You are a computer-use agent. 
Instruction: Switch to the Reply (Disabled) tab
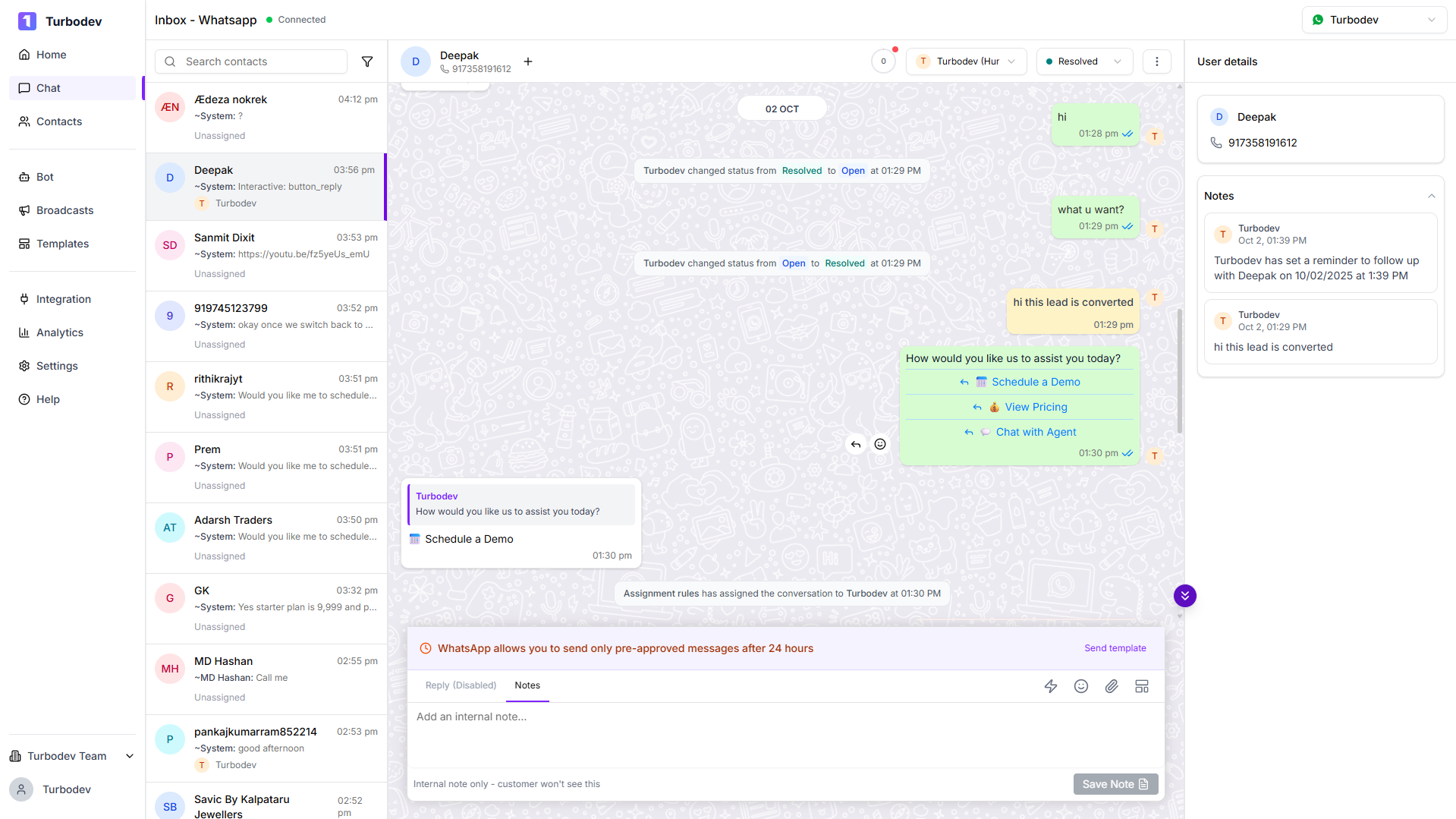(x=461, y=685)
